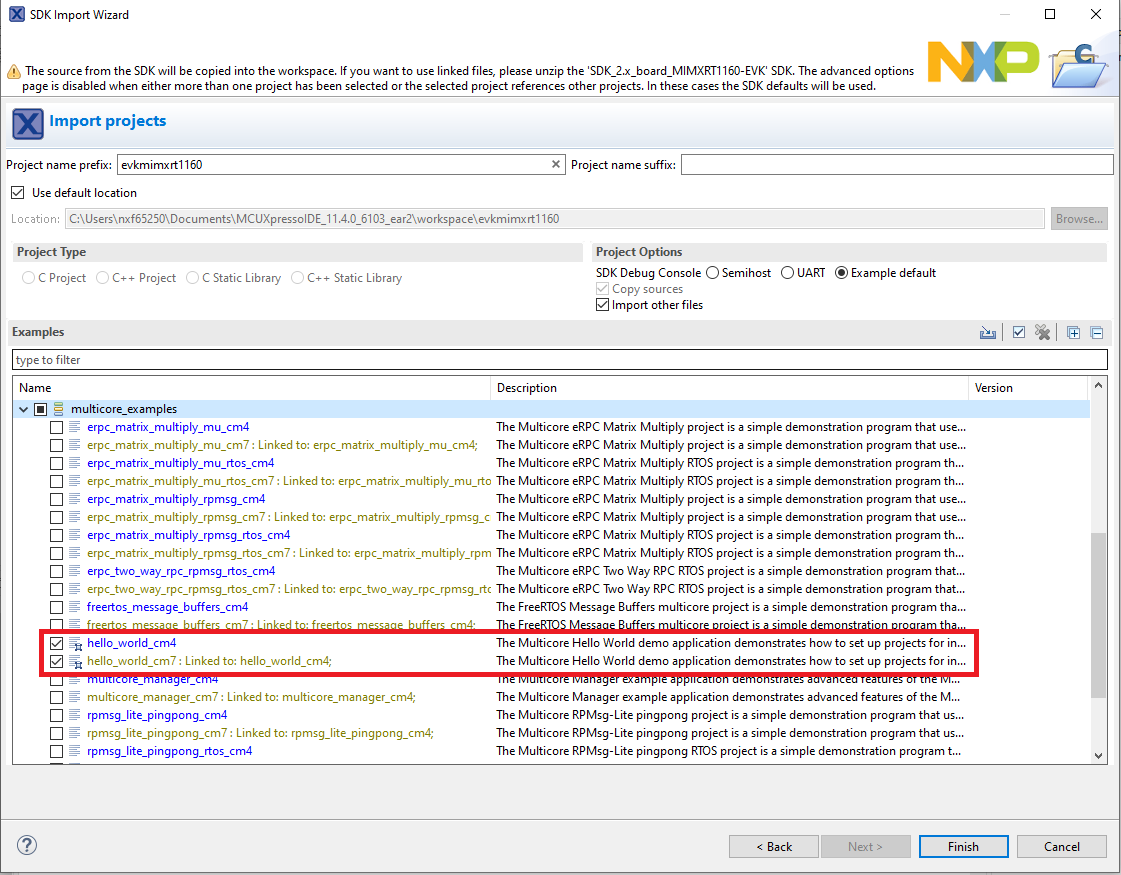Choose the Semihost debug console radio button
The image size is (1121, 875).
tap(713, 273)
